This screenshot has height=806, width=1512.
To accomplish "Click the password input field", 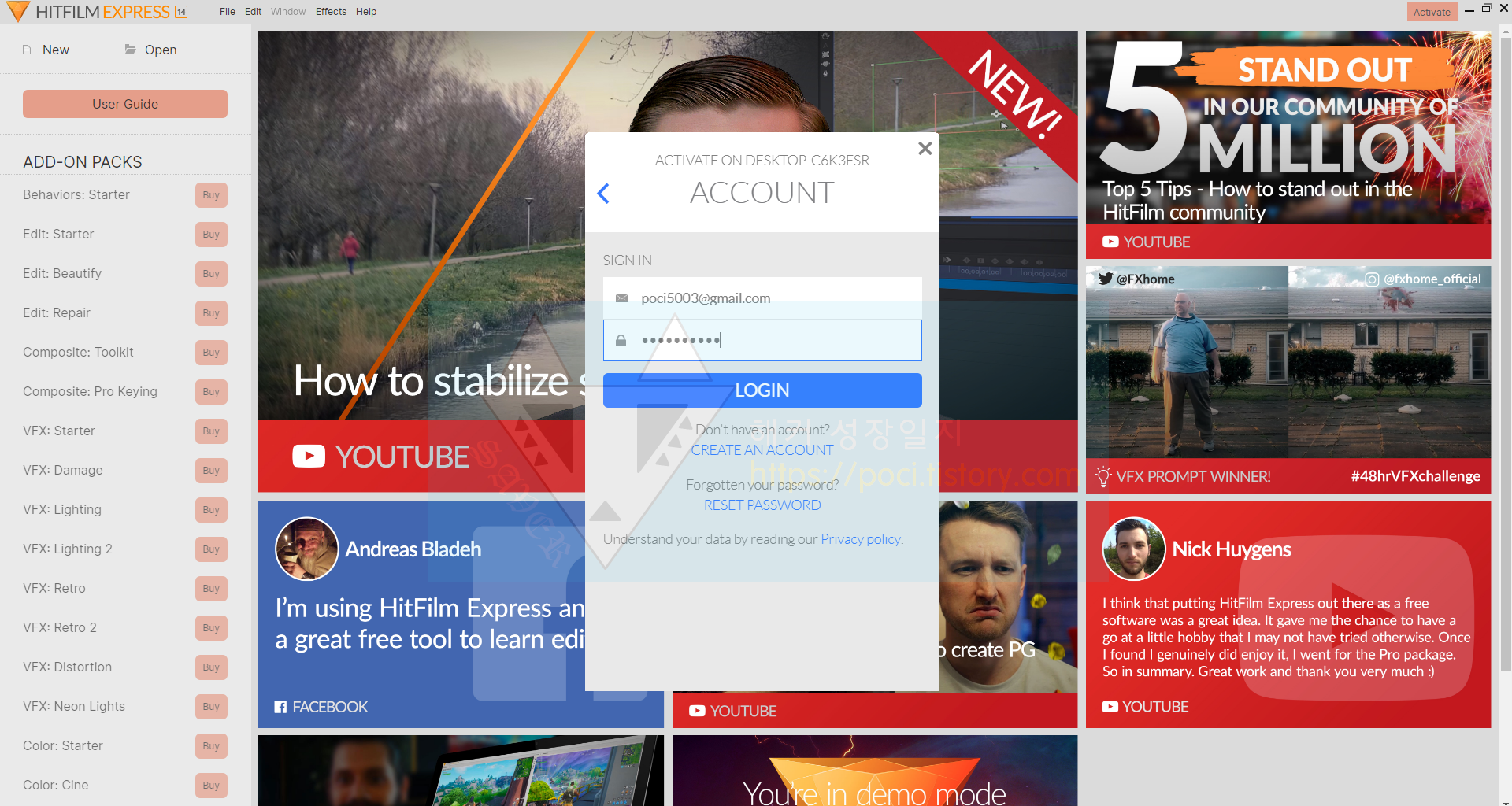I will click(762, 340).
